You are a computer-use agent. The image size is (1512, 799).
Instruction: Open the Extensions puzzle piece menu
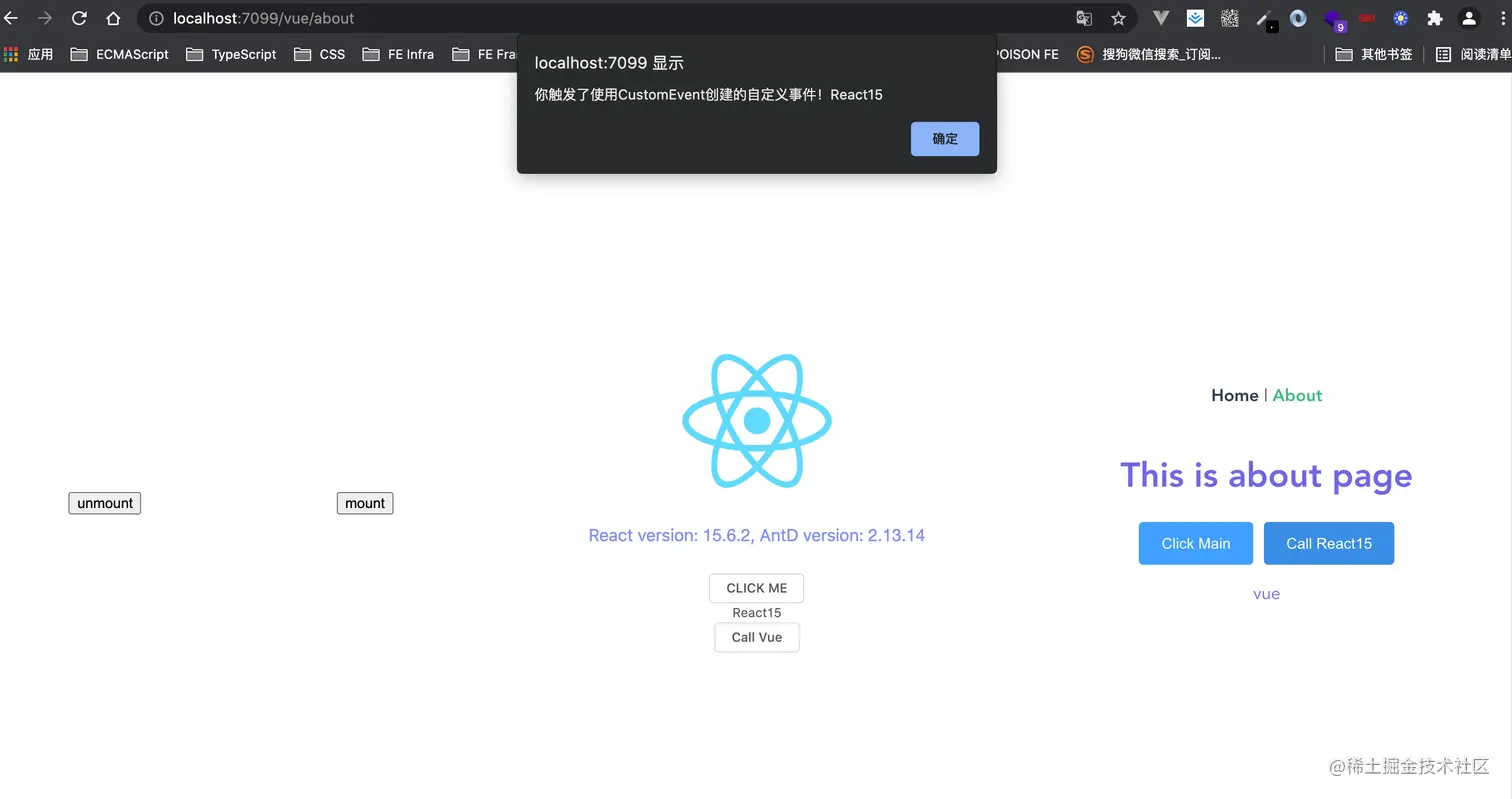pos(1434,18)
